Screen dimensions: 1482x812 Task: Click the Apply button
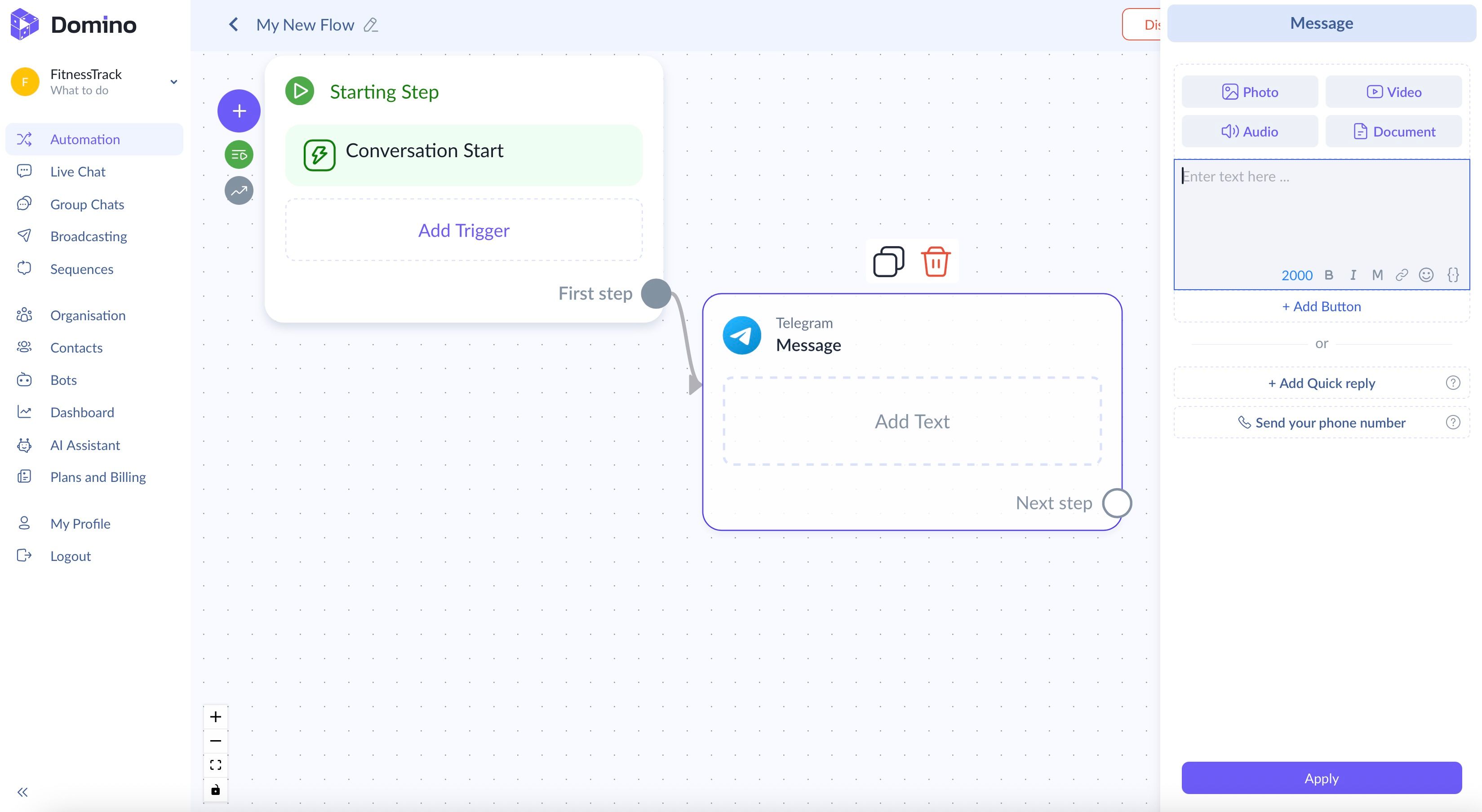tap(1321, 778)
